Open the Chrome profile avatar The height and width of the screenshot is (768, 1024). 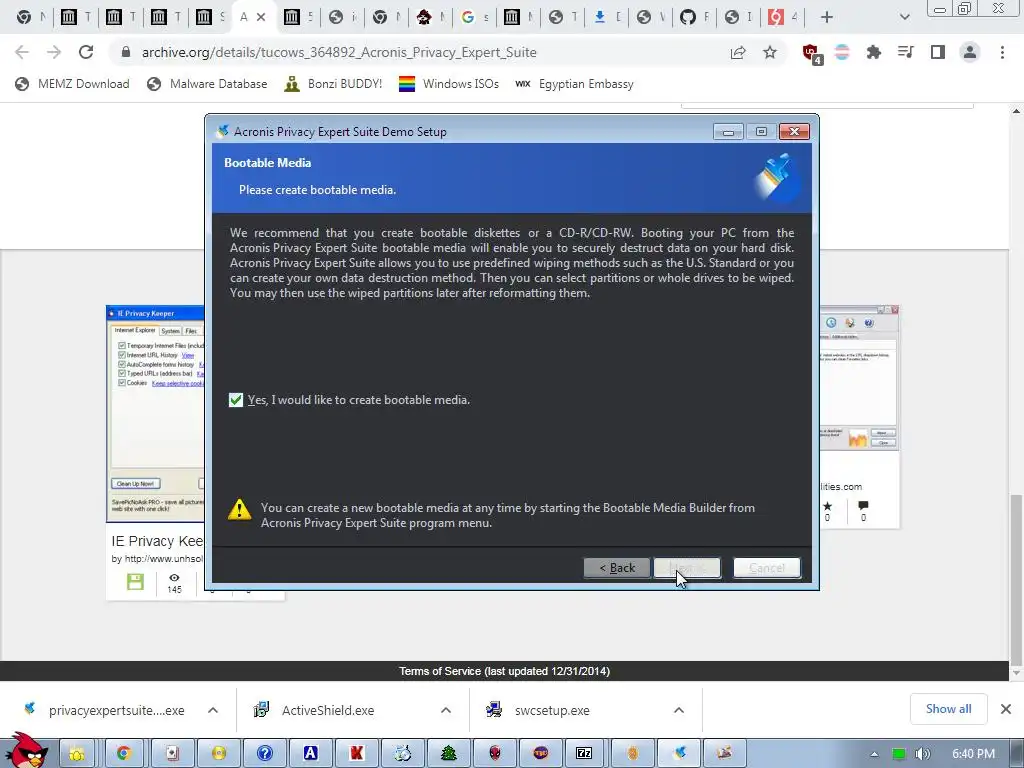(x=970, y=52)
